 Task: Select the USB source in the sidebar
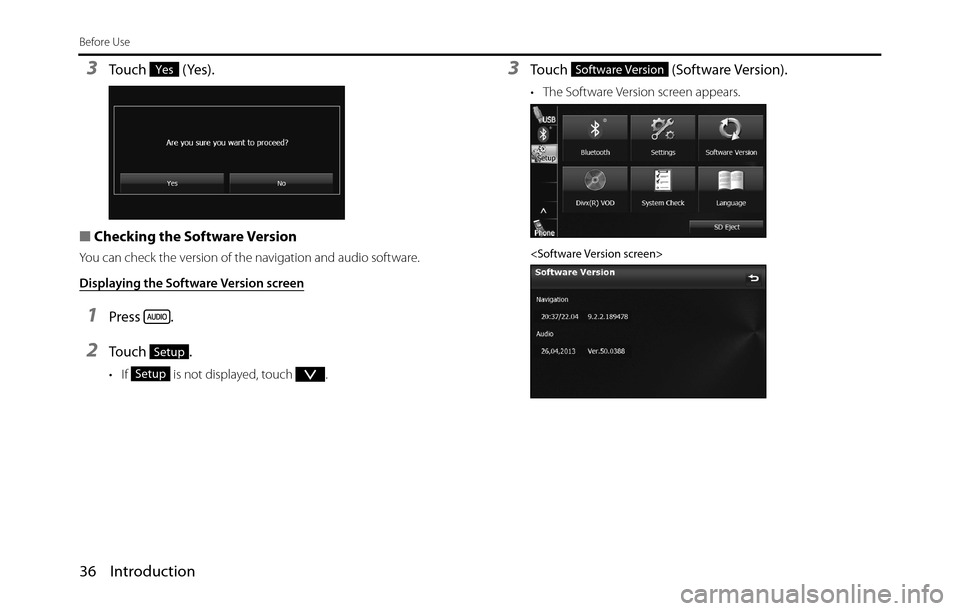coord(544,116)
